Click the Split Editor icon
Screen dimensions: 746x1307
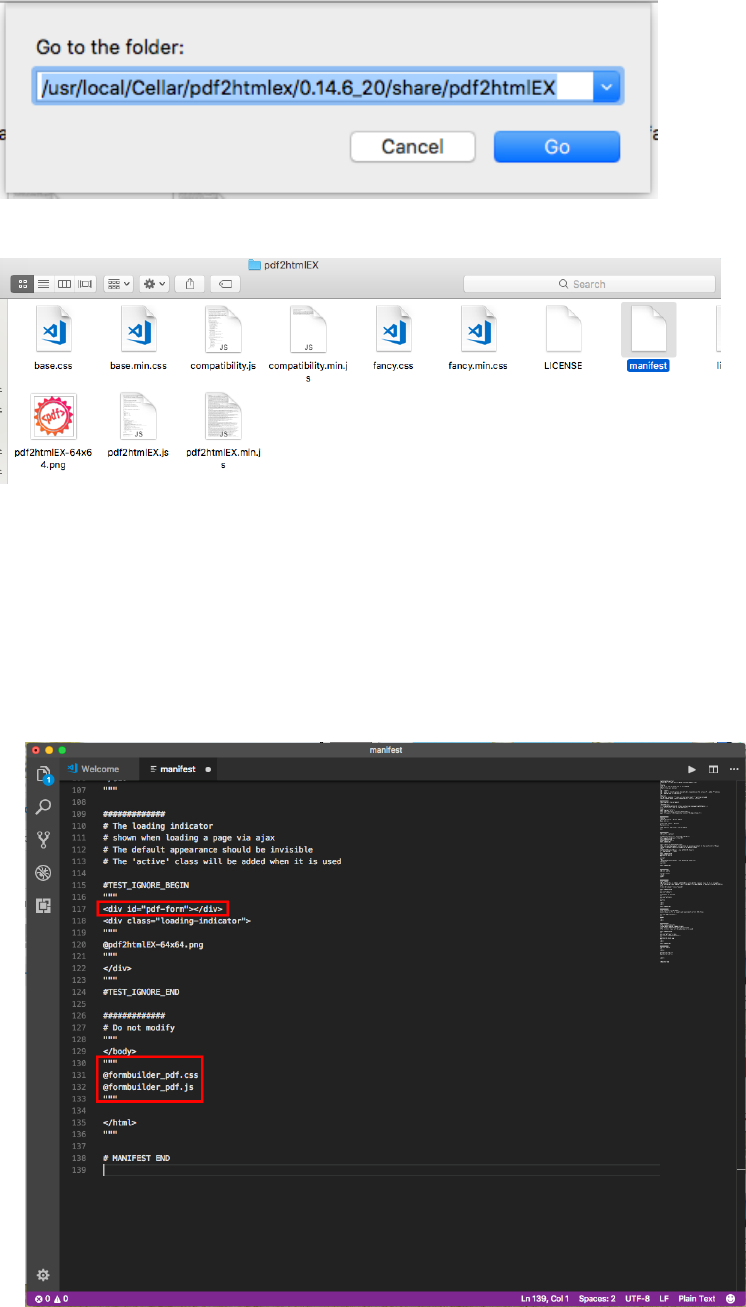tap(713, 770)
